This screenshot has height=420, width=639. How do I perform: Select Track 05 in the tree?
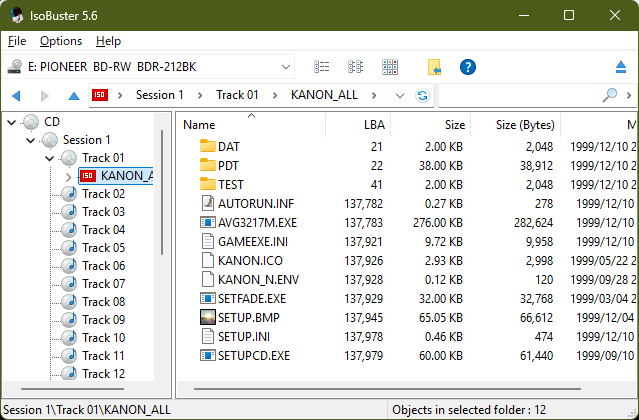point(104,248)
